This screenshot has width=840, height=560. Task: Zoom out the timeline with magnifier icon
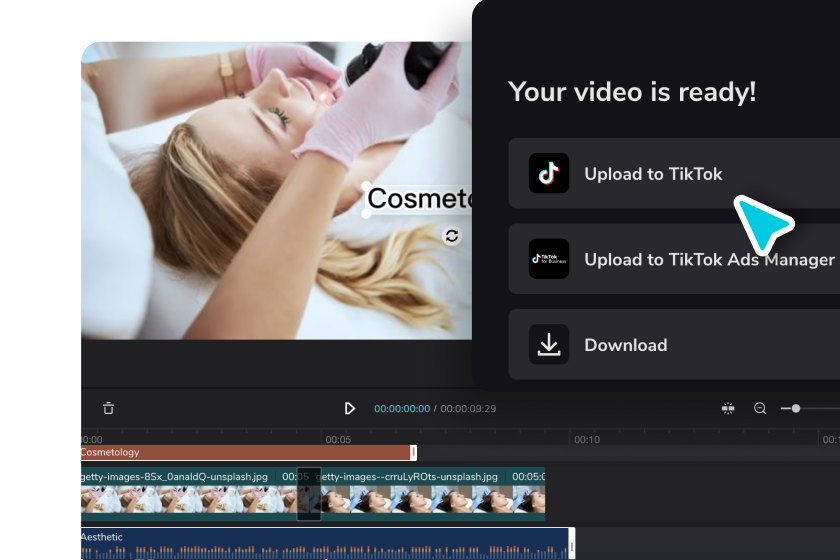pos(760,408)
